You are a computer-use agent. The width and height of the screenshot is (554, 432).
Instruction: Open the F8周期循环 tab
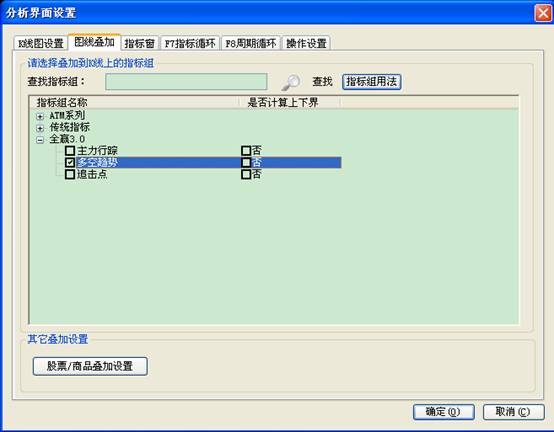pos(251,43)
